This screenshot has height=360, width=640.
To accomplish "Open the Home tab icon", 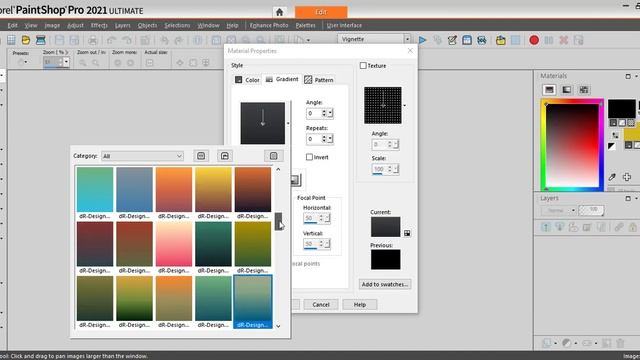I will coord(279,12).
